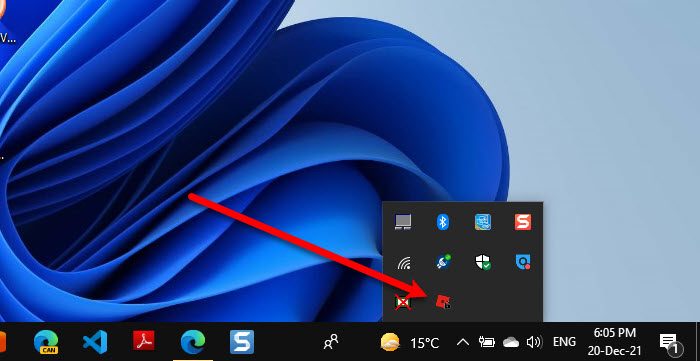Open calendar from 6:05 PM clock
Image resolution: width=700 pixels, height=361 pixels.
pyautogui.click(x=614, y=341)
